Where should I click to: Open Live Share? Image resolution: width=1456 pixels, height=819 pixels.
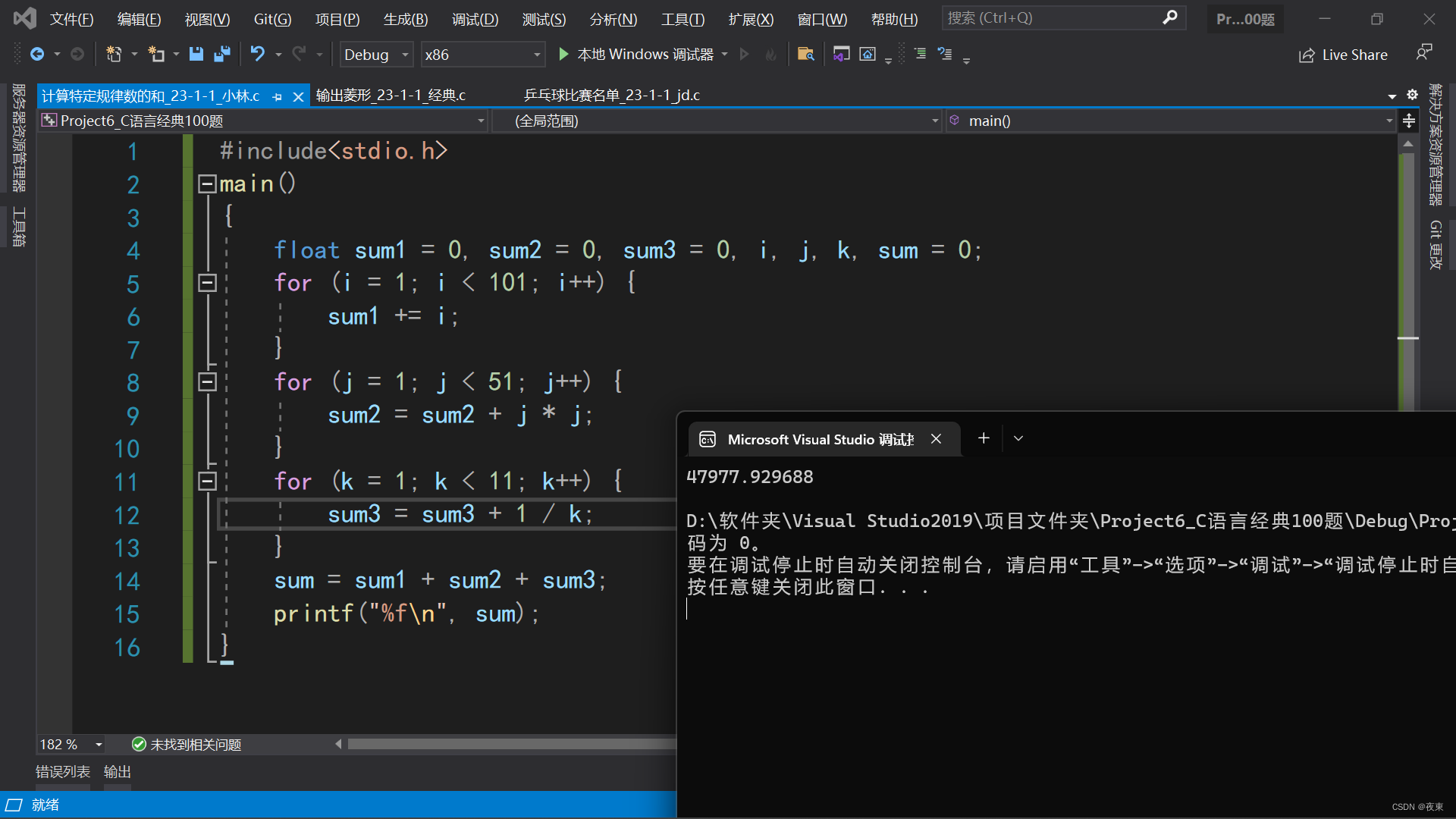coord(1343,55)
